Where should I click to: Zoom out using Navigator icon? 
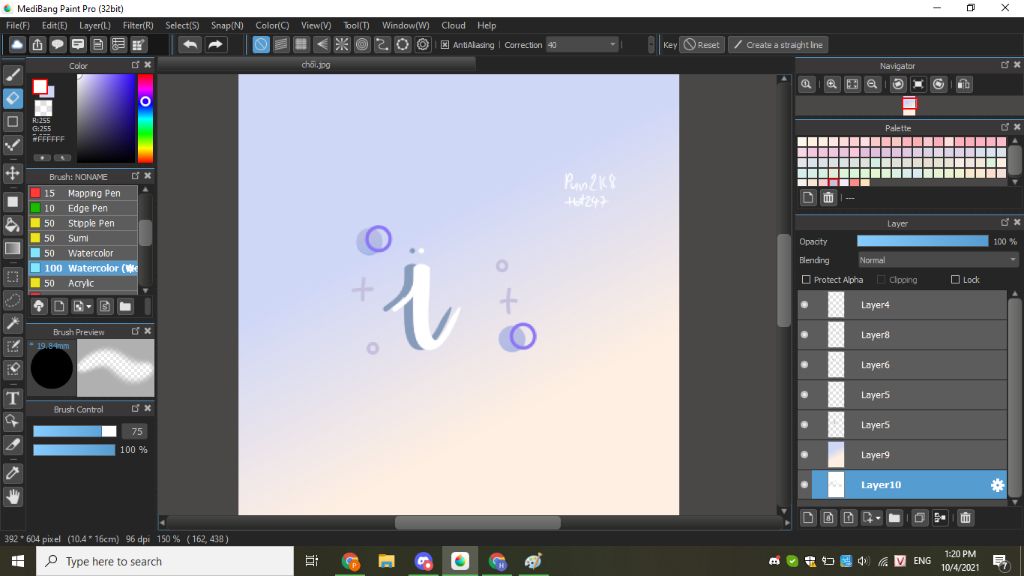(872, 84)
